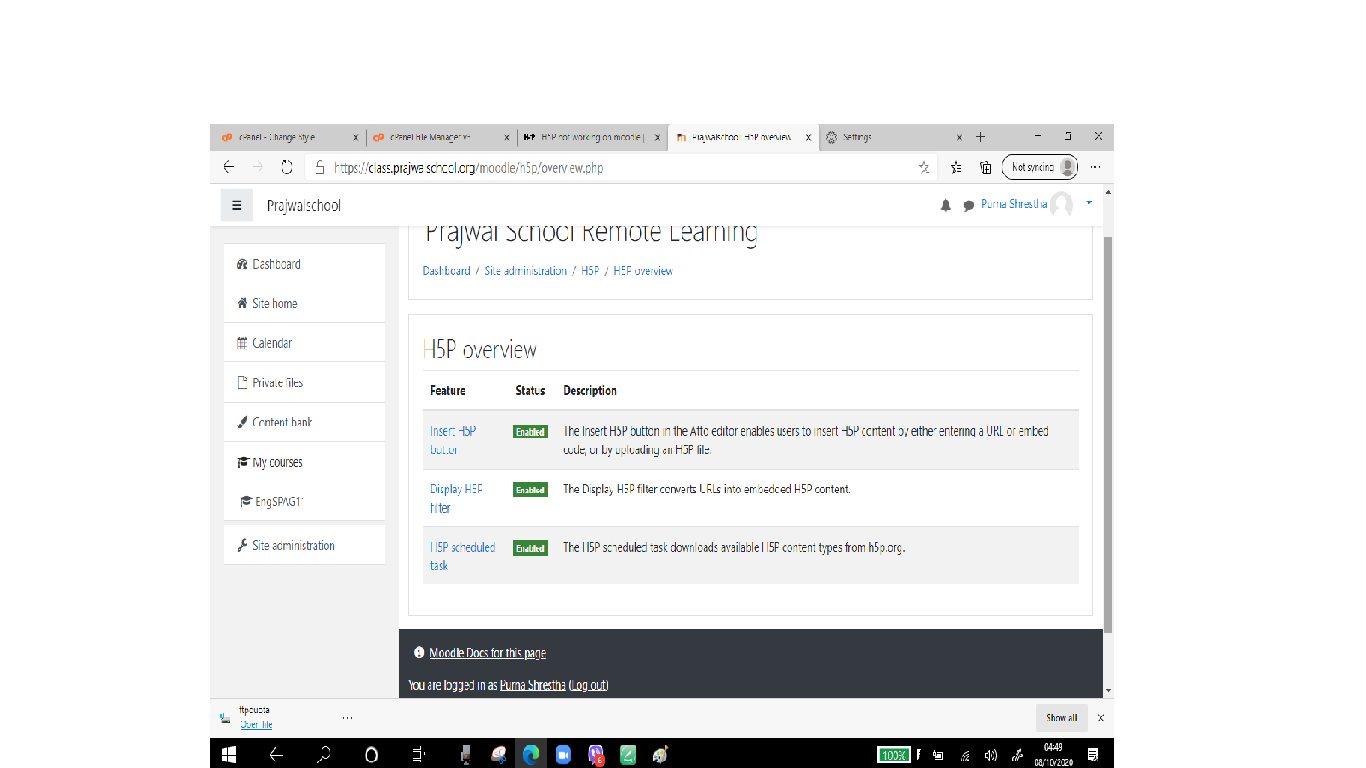Open the Favorites list icon in Edge toolbar
The height and width of the screenshot is (768, 1366).
tap(957, 168)
